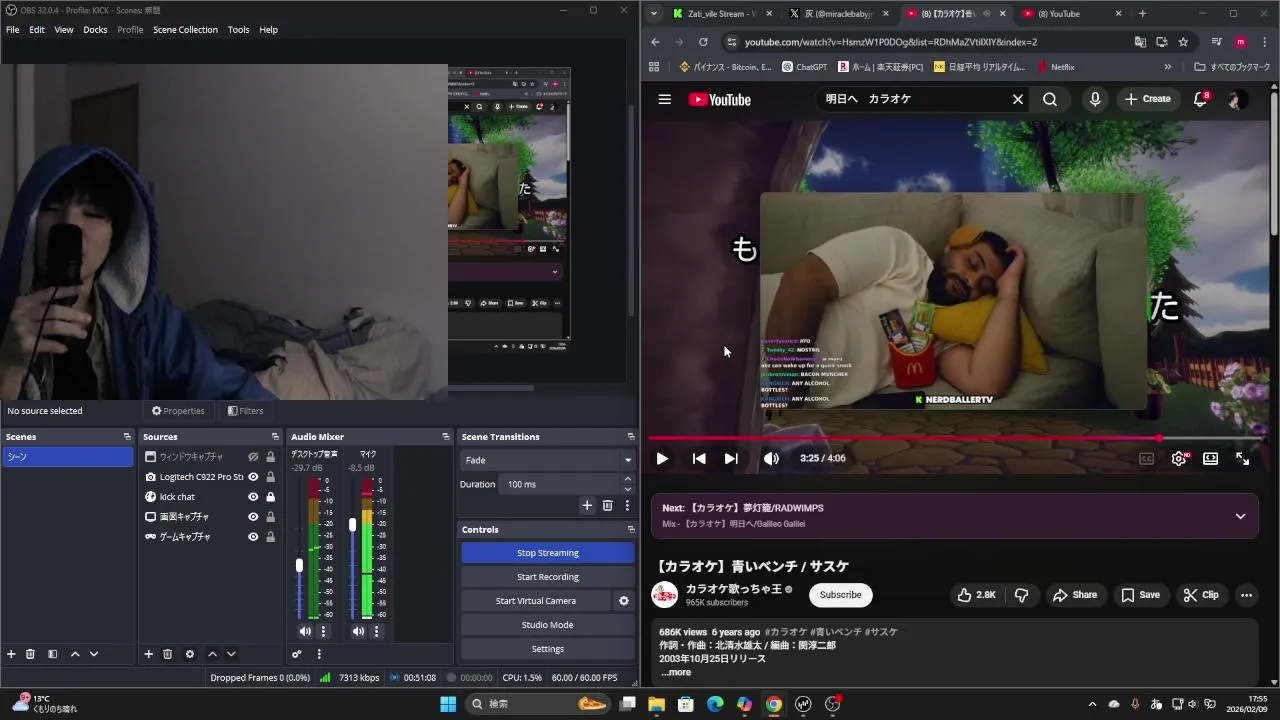The height and width of the screenshot is (720, 1280).
Task: Reload the Chrome page
Action: pyautogui.click(x=703, y=42)
